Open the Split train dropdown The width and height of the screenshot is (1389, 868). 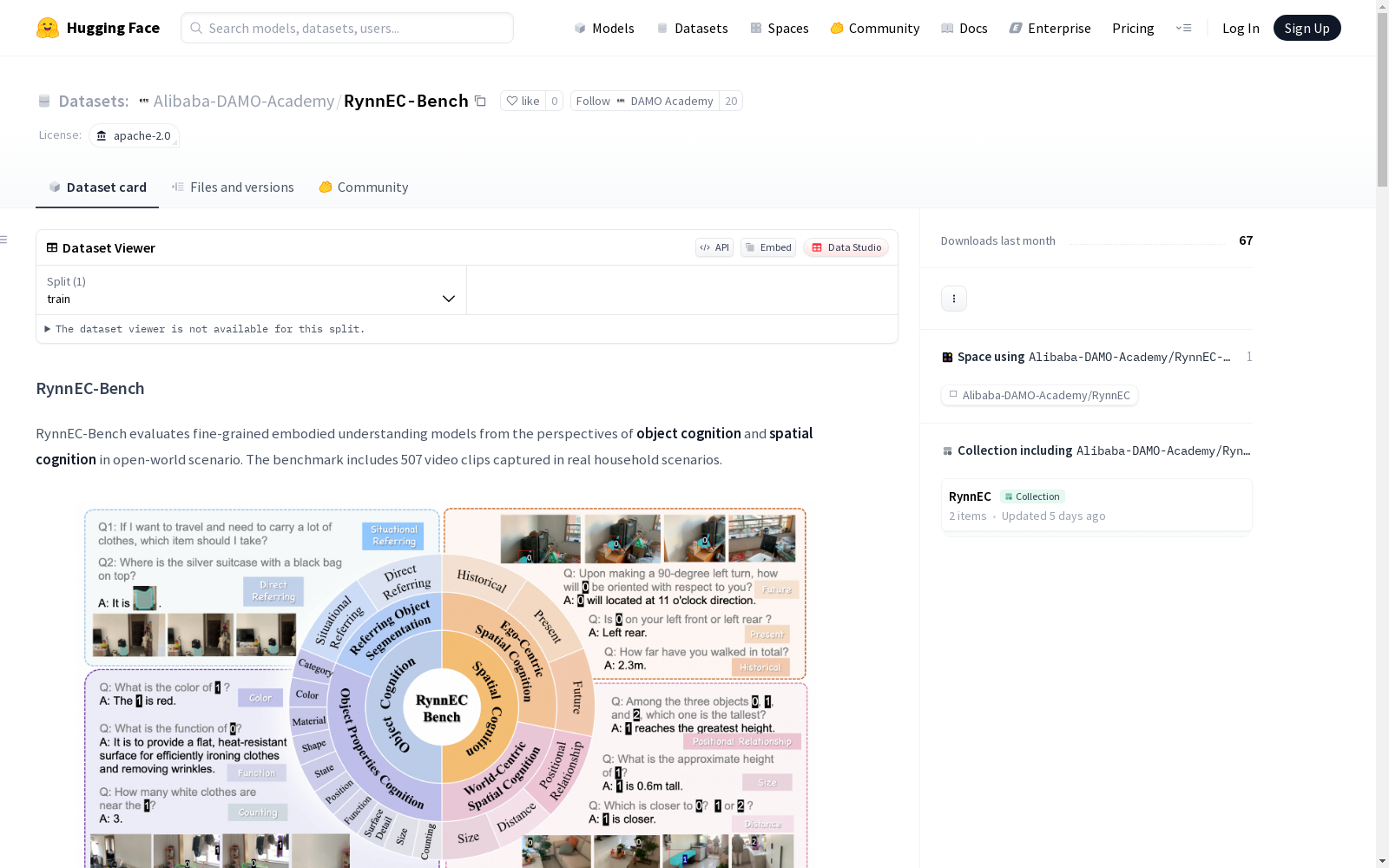[252, 290]
